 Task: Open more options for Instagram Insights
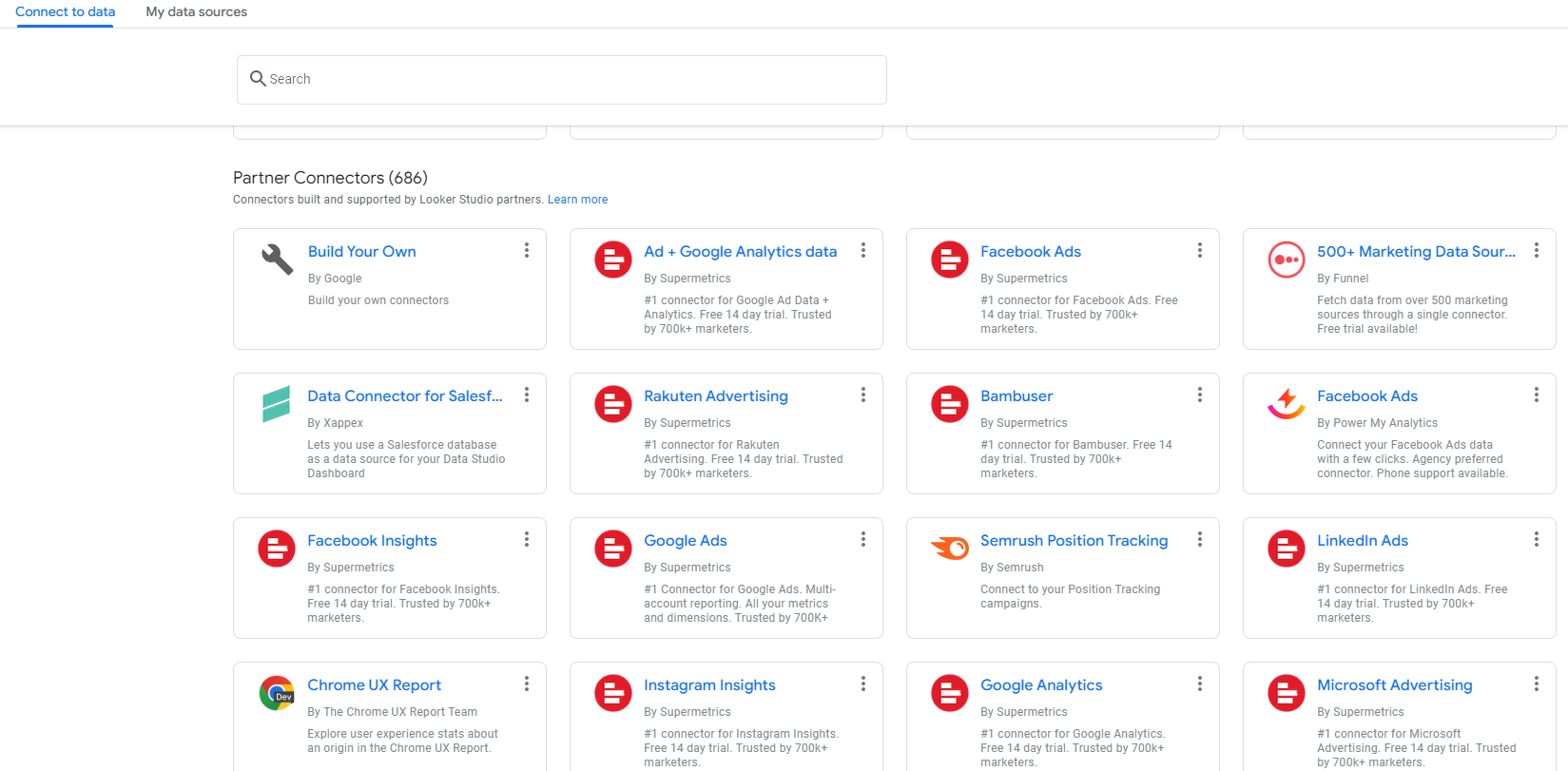coord(862,684)
